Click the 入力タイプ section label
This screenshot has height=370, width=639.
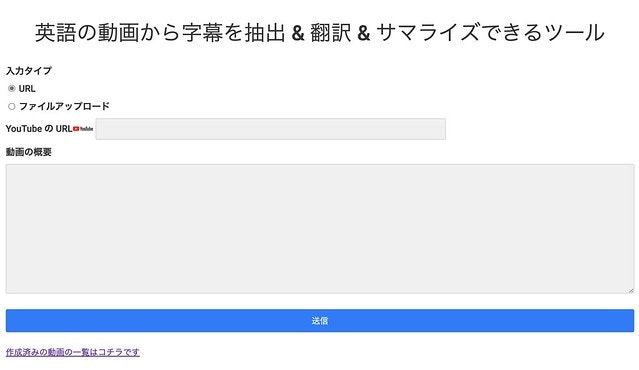click(x=29, y=71)
